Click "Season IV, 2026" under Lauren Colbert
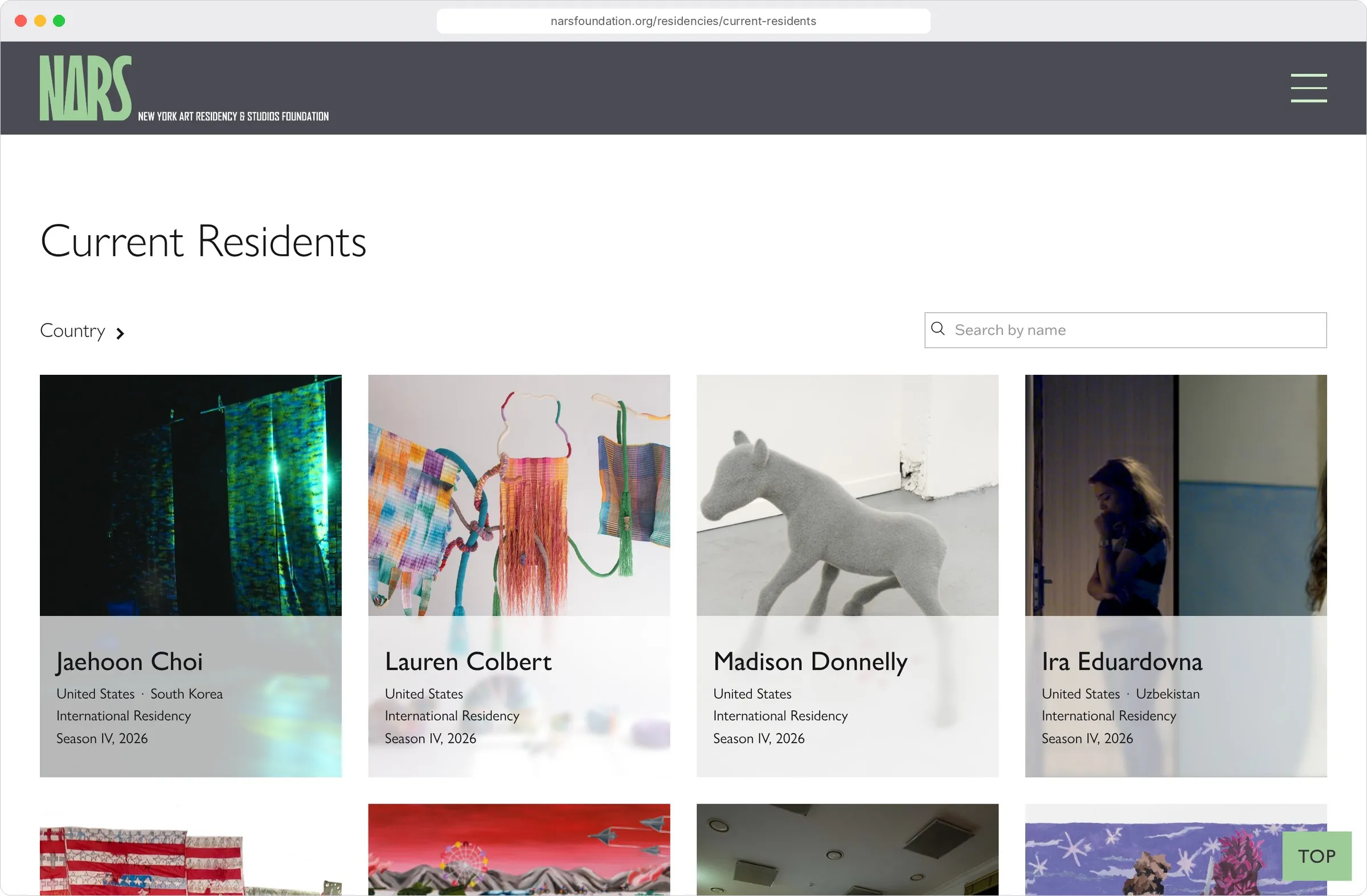 pyautogui.click(x=431, y=739)
